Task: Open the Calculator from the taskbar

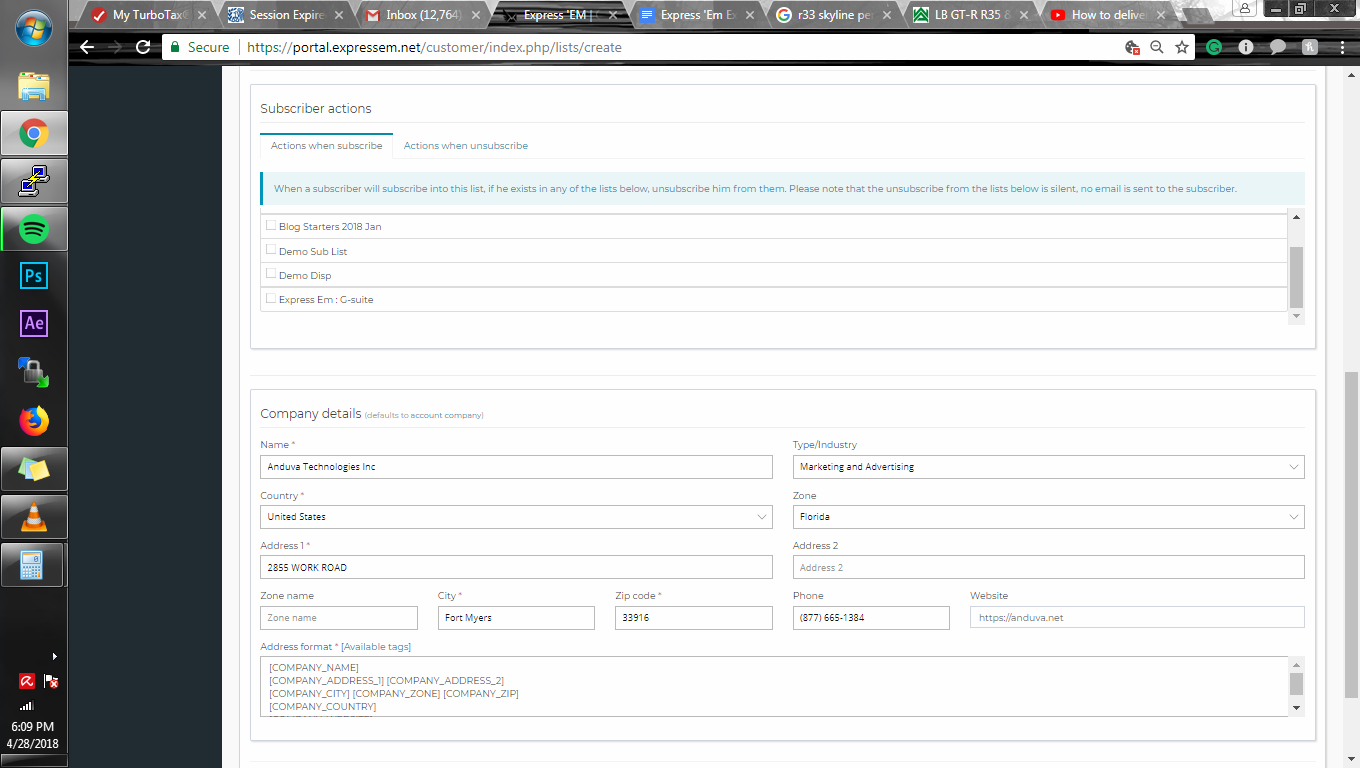Action: click(x=34, y=565)
